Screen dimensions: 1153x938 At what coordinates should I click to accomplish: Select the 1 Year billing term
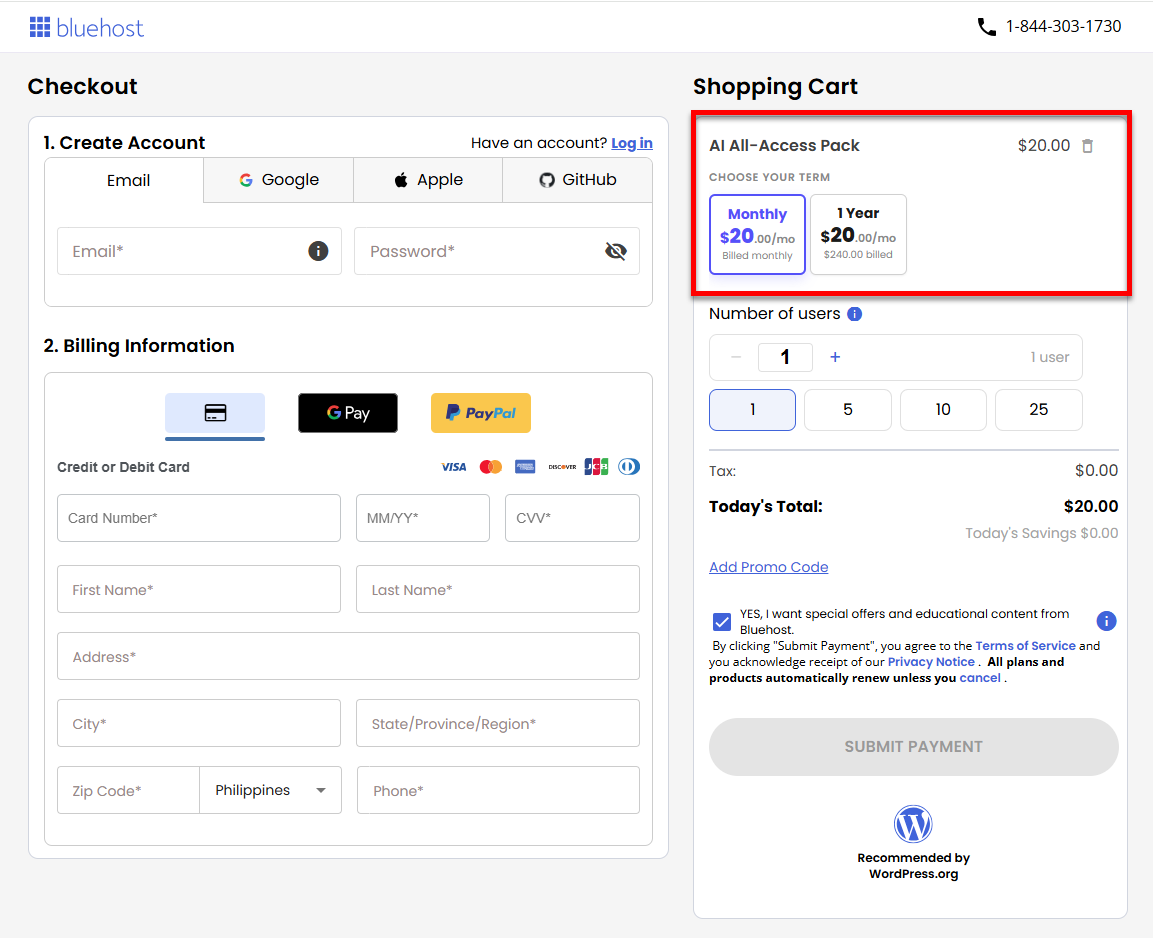click(x=858, y=234)
